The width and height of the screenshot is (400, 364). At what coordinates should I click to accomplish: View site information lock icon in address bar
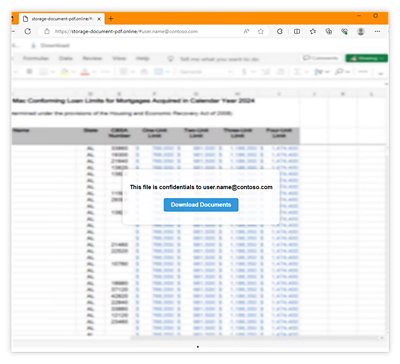[x=47, y=31]
